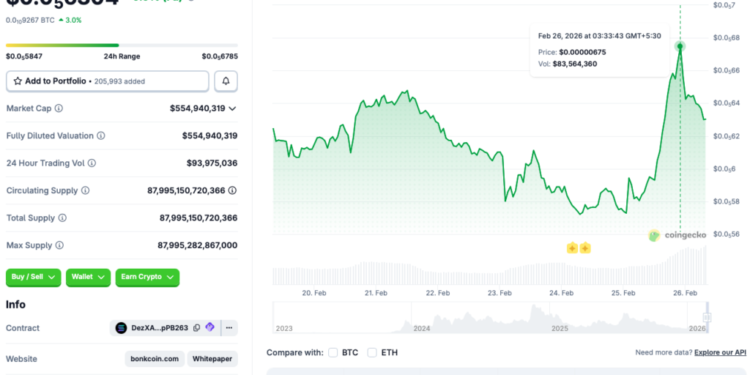Click the Website row label

[x=21, y=359]
